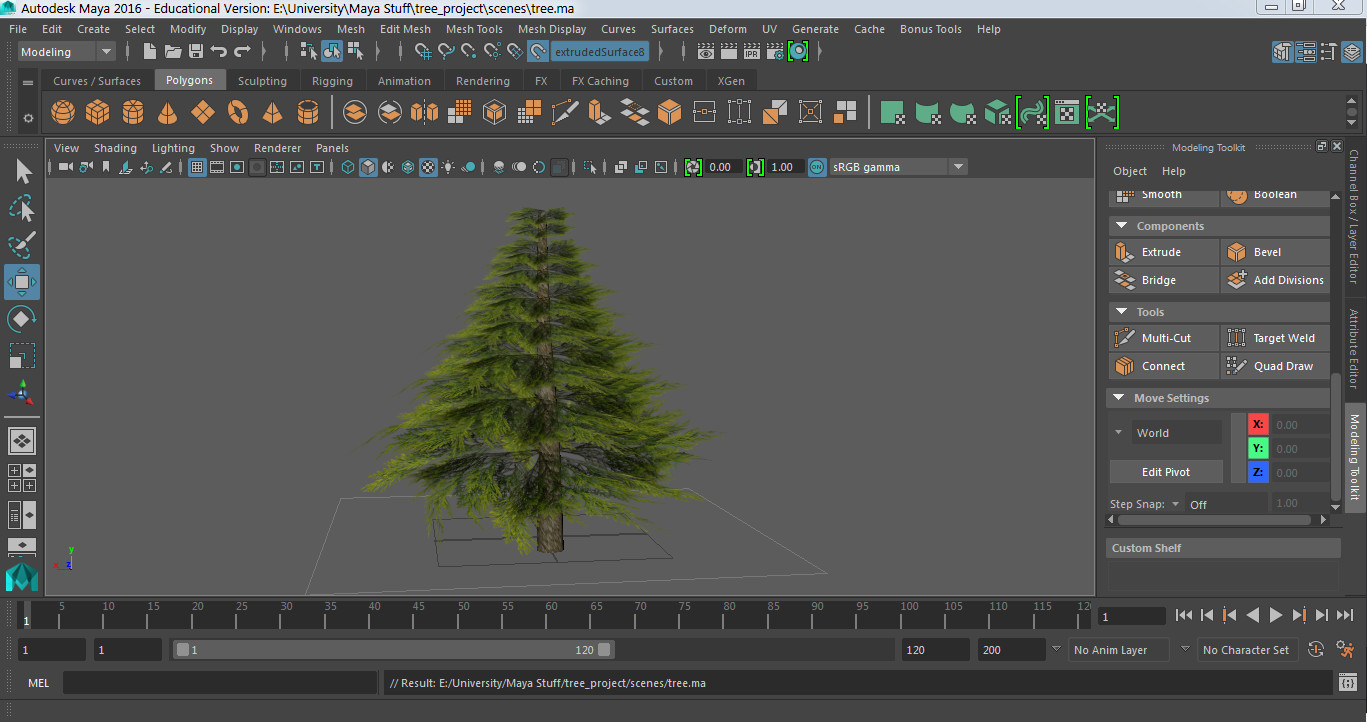This screenshot has height=722, width=1367.
Task: Open the Mesh Tools menu
Action: pyautogui.click(x=474, y=29)
